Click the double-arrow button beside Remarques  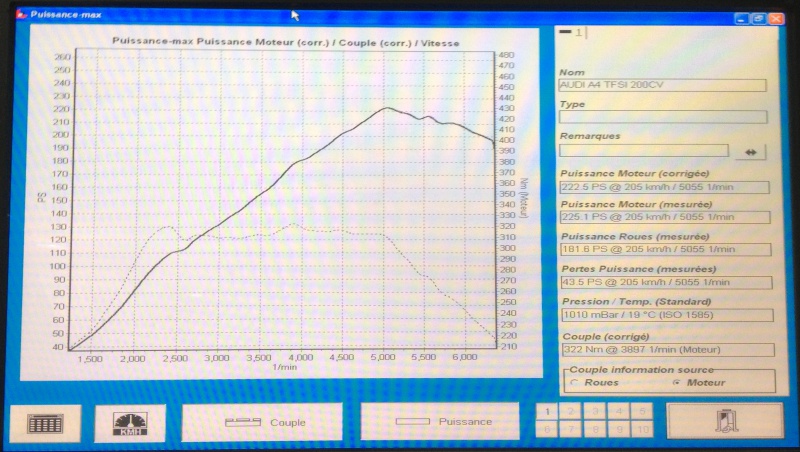[x=749, y=151]
